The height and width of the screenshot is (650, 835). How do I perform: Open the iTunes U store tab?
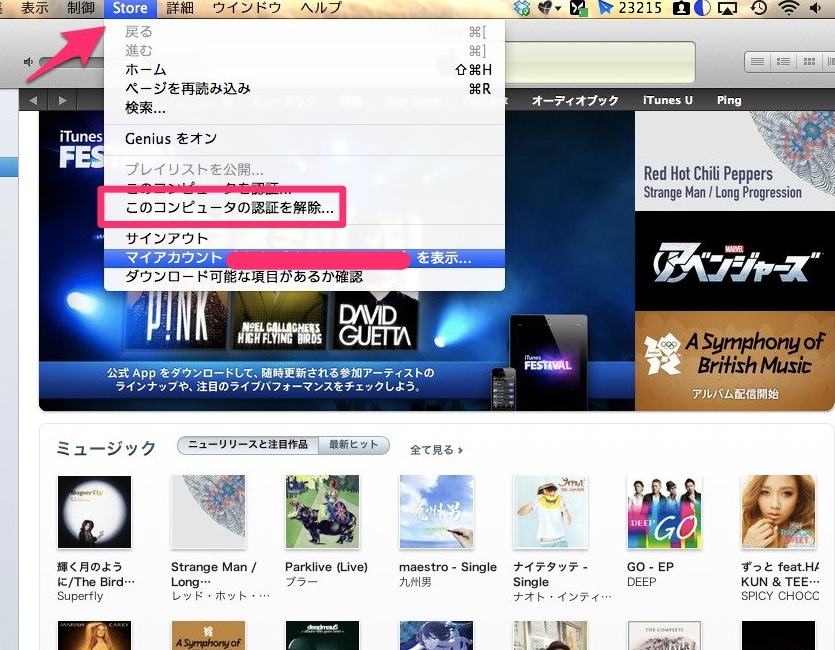click(x=667, y=100)
